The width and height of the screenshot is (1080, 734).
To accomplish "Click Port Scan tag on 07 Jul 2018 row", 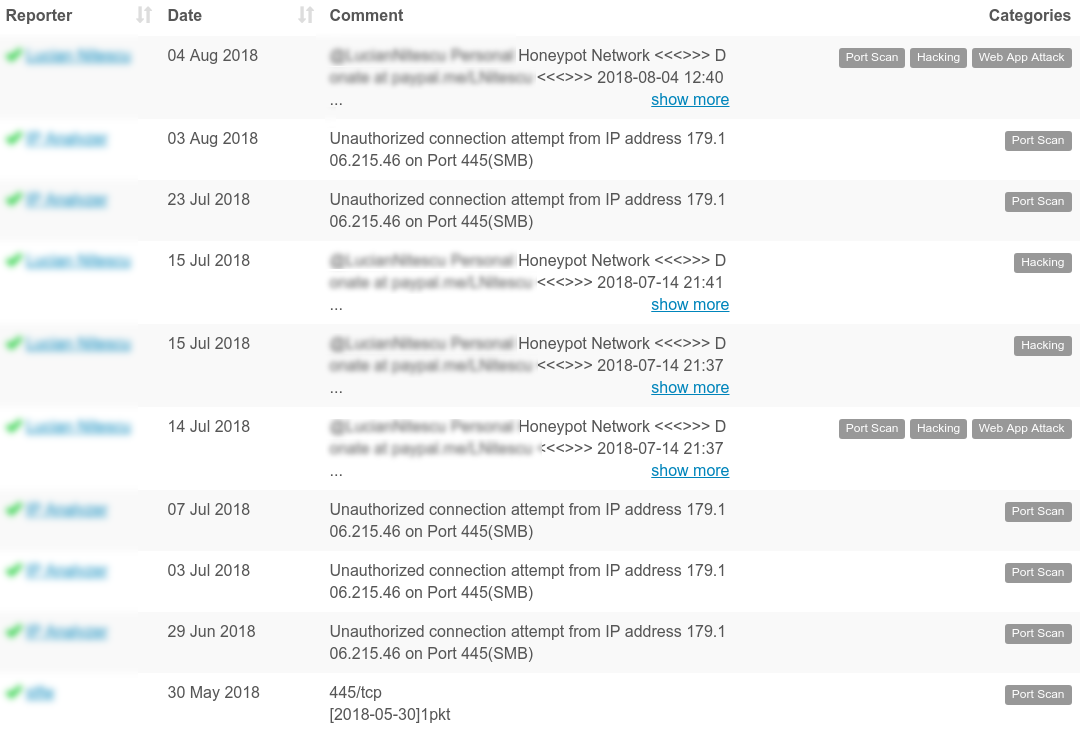I will pos(1038,512).
